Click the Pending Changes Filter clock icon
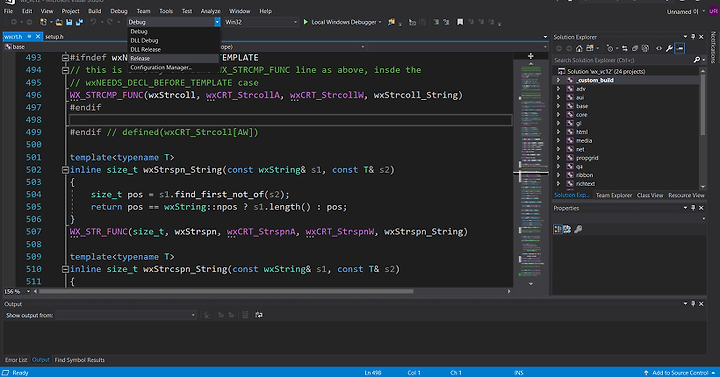This screenshot has height=377, width=720. point(610,48)
